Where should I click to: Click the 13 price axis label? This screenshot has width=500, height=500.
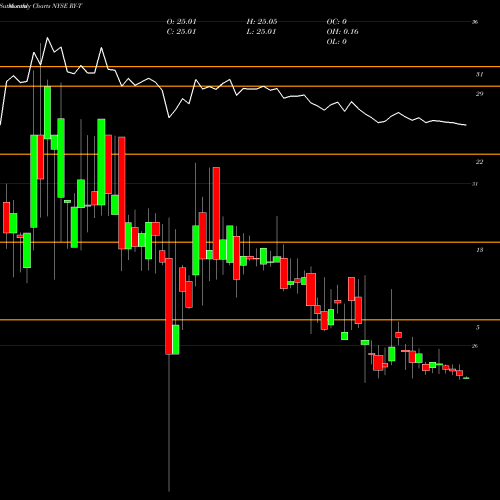click(479, 250)
